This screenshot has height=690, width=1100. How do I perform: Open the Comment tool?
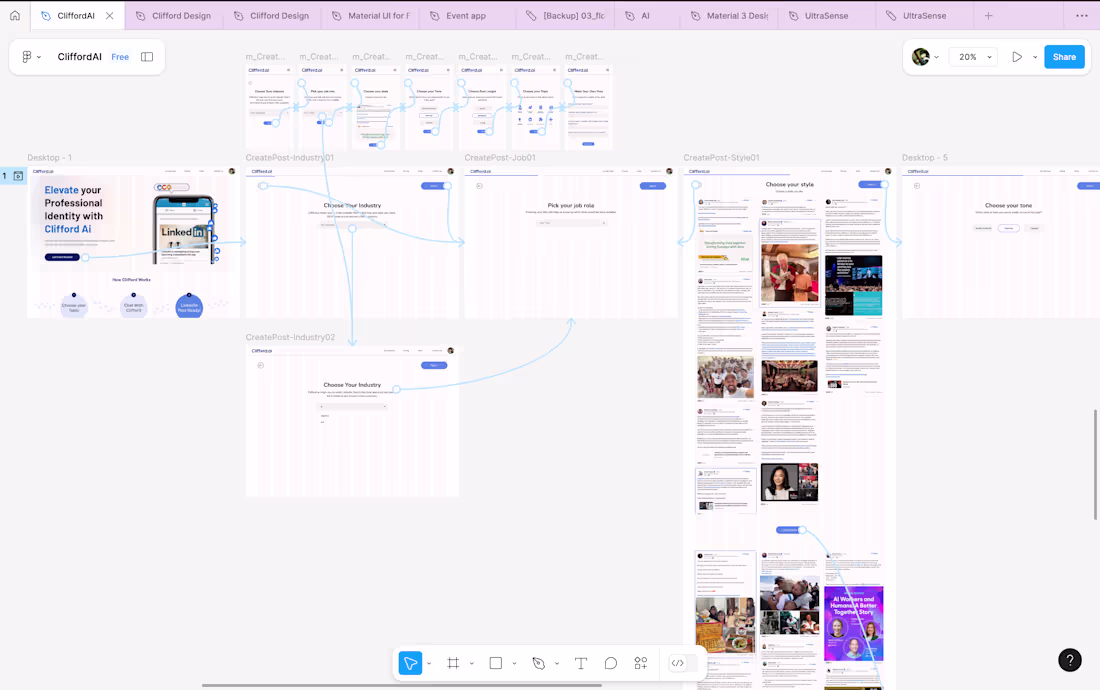pyautogui.click(x=610, y=663)
